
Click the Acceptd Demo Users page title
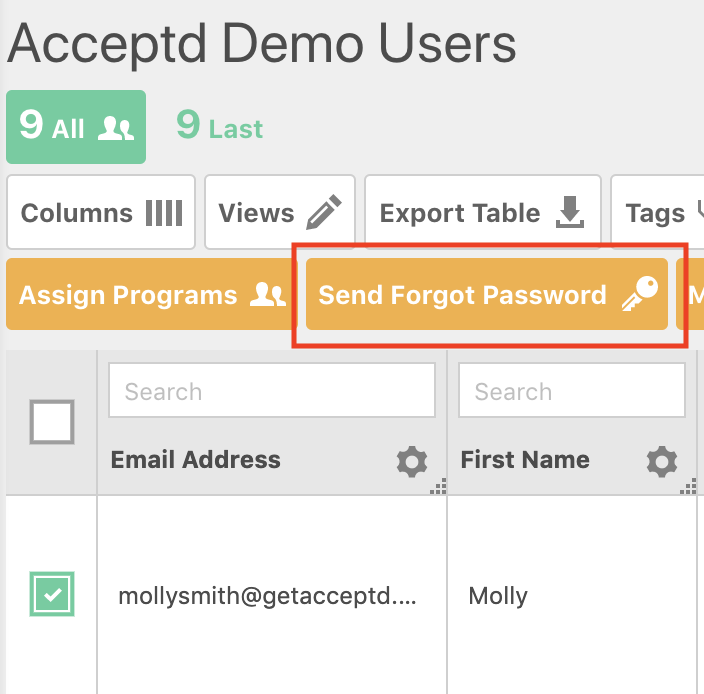[x=262, y=45]
